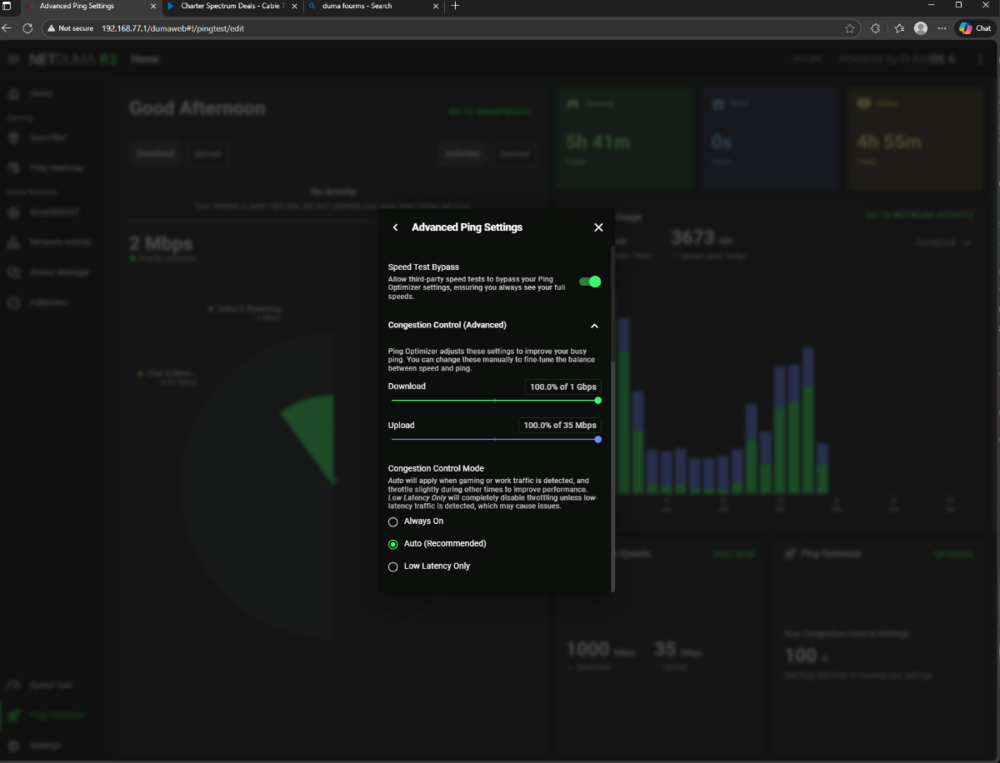Click the Download congestion slider handle
Image resolution: width=1000 pixels, height=763 pixels.
[598, 400]
